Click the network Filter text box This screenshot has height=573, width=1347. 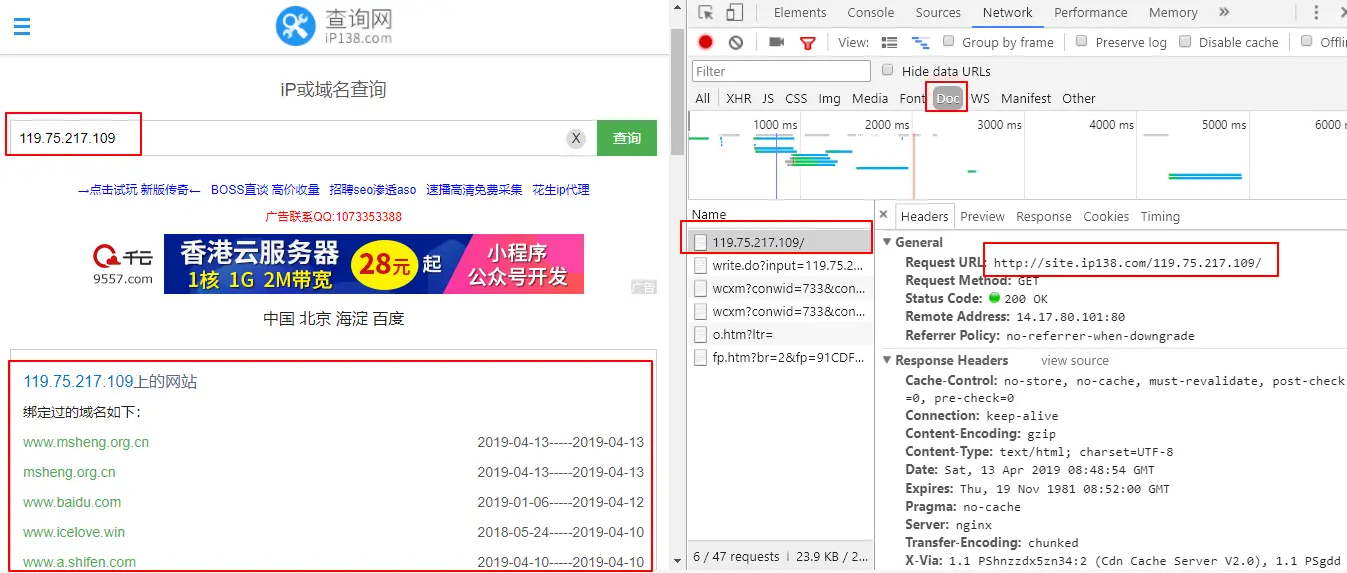point(781,71)
